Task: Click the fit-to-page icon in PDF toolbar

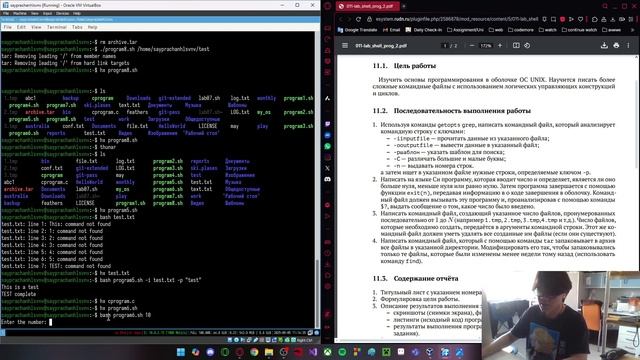Action: tap(516, 46)
